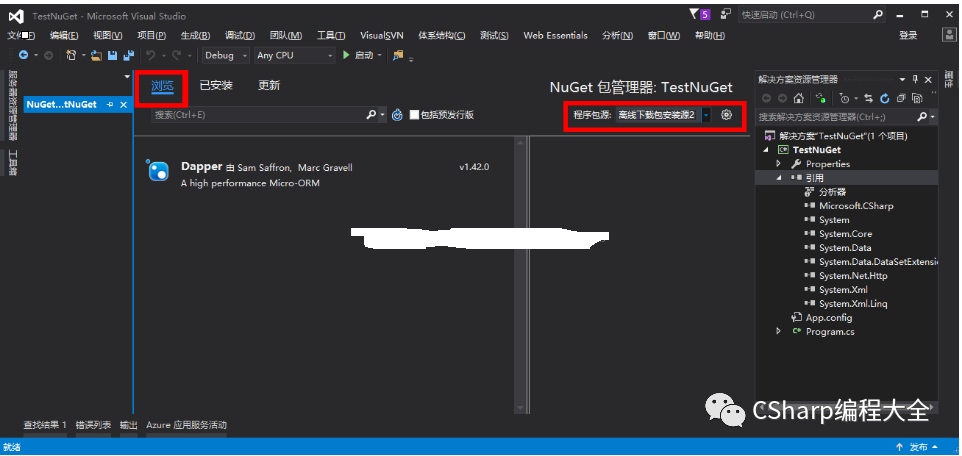Open the Azure 应用服务活动 tab
This screenshot has height=456, width=962.
187,425
